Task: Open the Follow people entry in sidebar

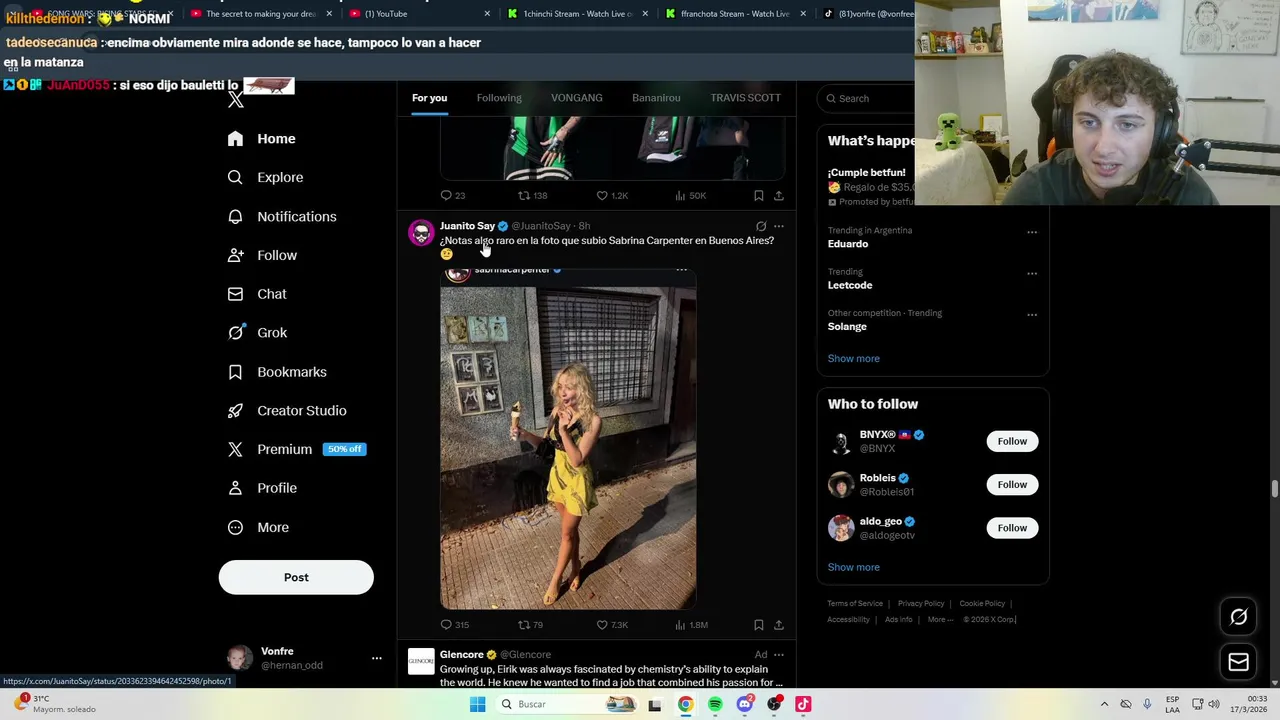Action: pos(262,255)
